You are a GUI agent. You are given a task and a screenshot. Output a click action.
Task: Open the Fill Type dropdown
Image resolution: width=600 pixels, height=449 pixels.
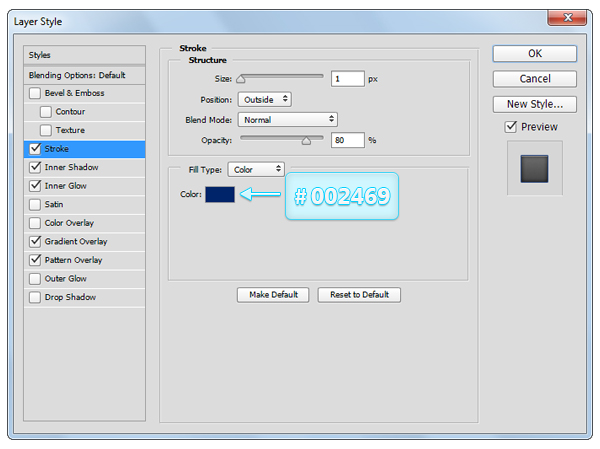point(256,170)
